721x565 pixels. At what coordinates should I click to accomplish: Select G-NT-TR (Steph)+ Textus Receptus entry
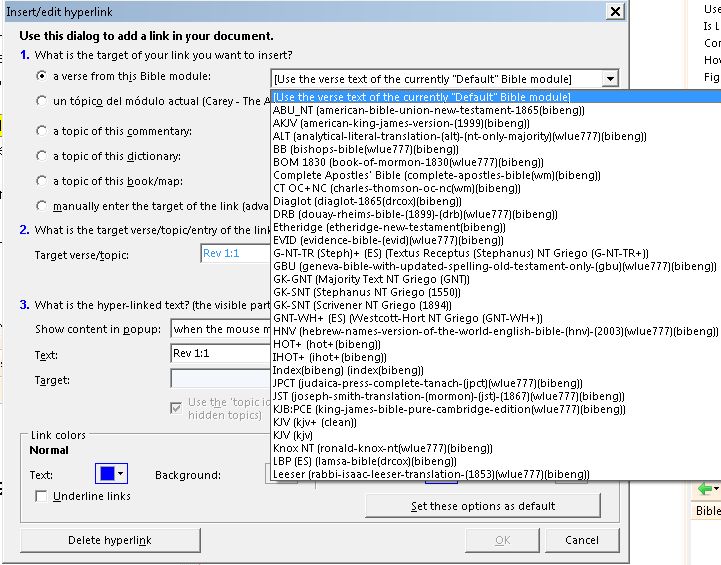tap(497, 253)
